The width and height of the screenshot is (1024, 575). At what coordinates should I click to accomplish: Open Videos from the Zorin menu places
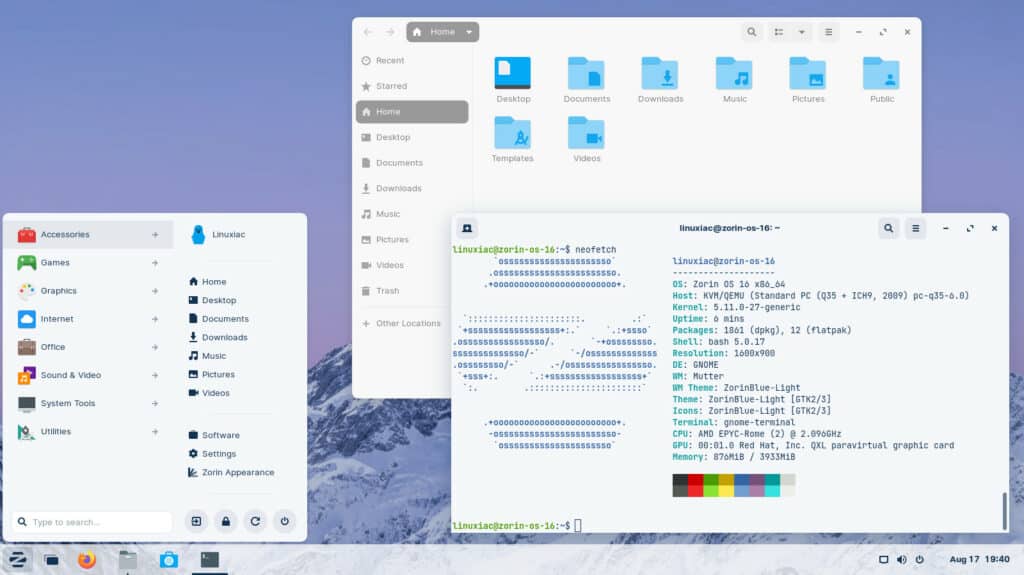click(209, 393)
